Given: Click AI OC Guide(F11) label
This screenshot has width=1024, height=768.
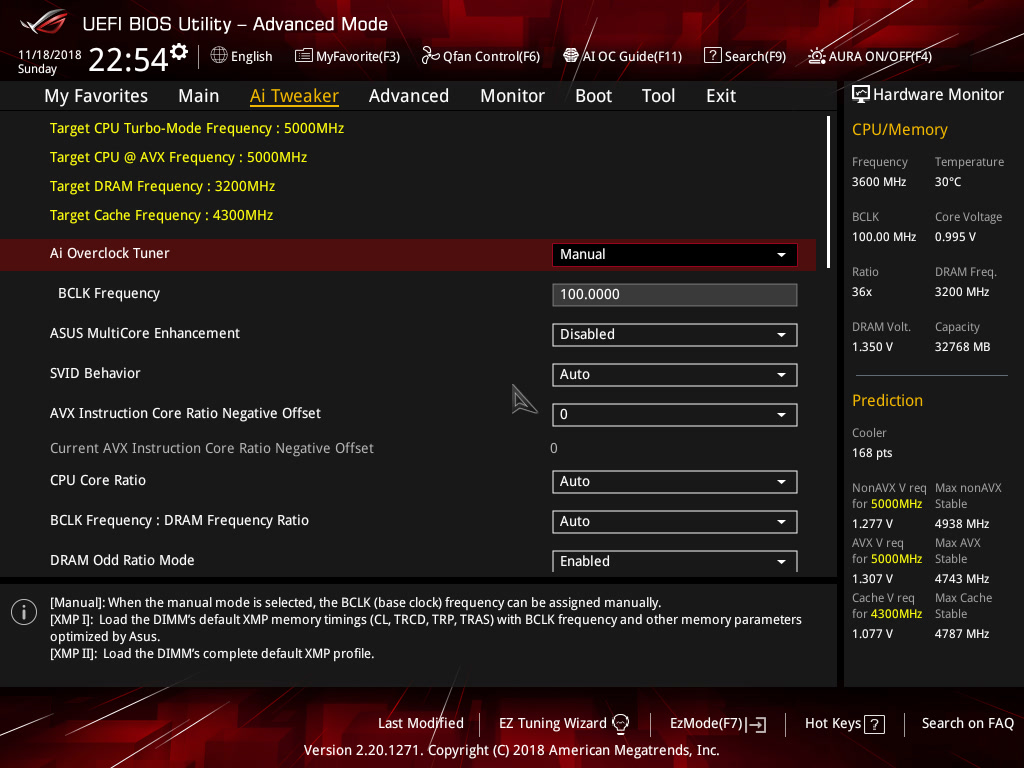Looking at the screenshot, I should click(x=632, y=56).
